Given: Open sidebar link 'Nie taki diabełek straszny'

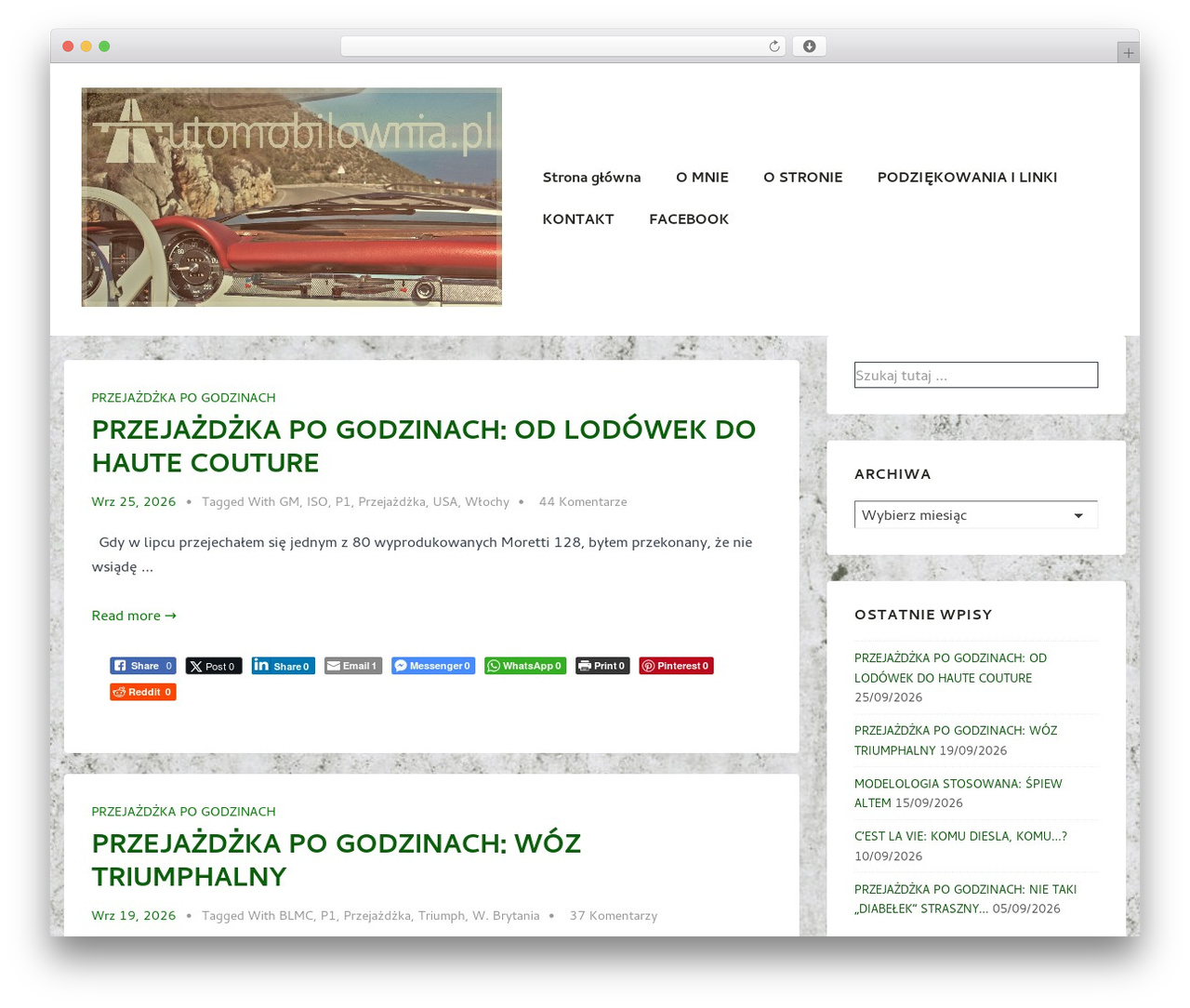Looking at the screenshot, I should [965, 898].
